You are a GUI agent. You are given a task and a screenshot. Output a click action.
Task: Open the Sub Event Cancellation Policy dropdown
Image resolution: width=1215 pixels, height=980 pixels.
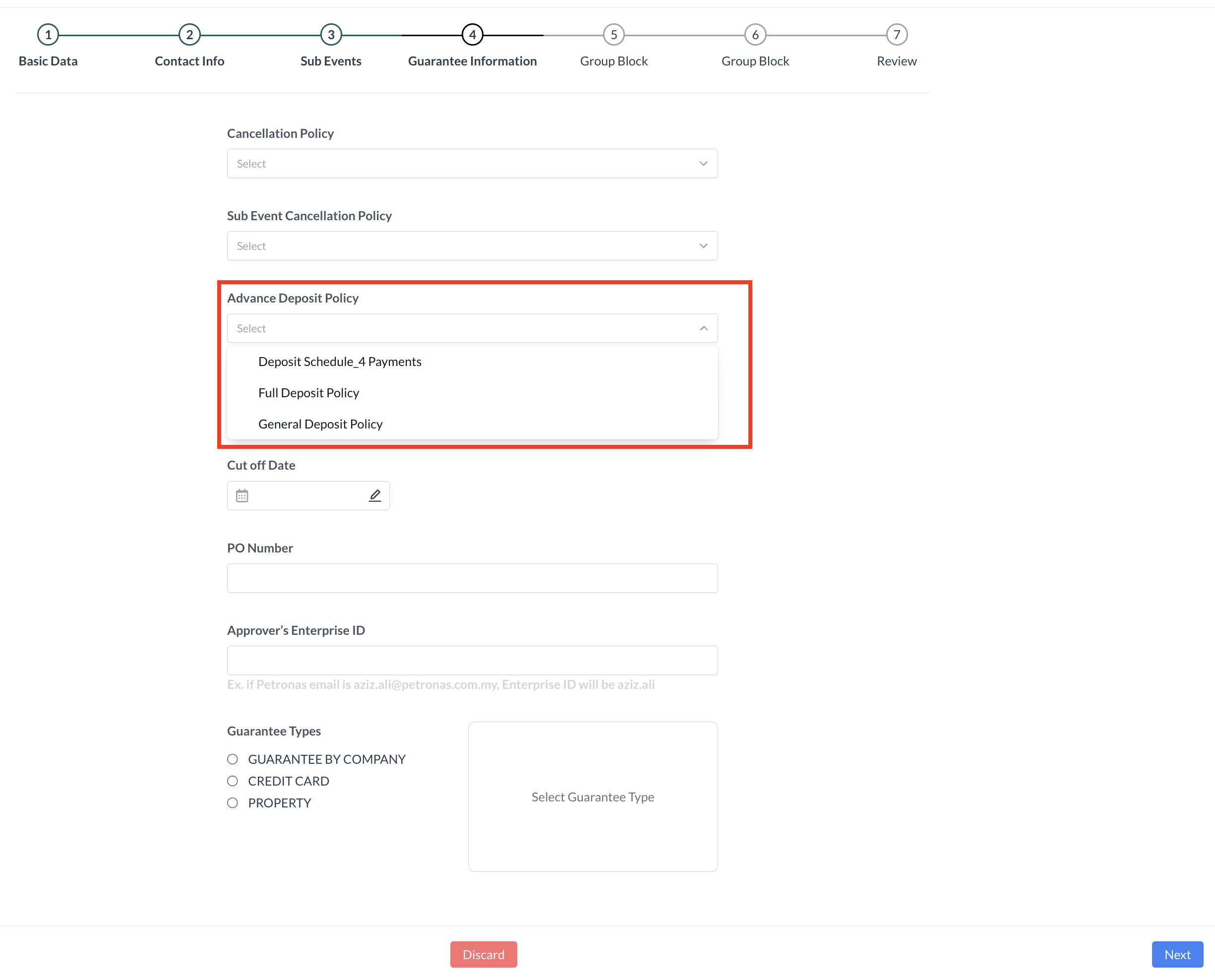coord(472,245)
